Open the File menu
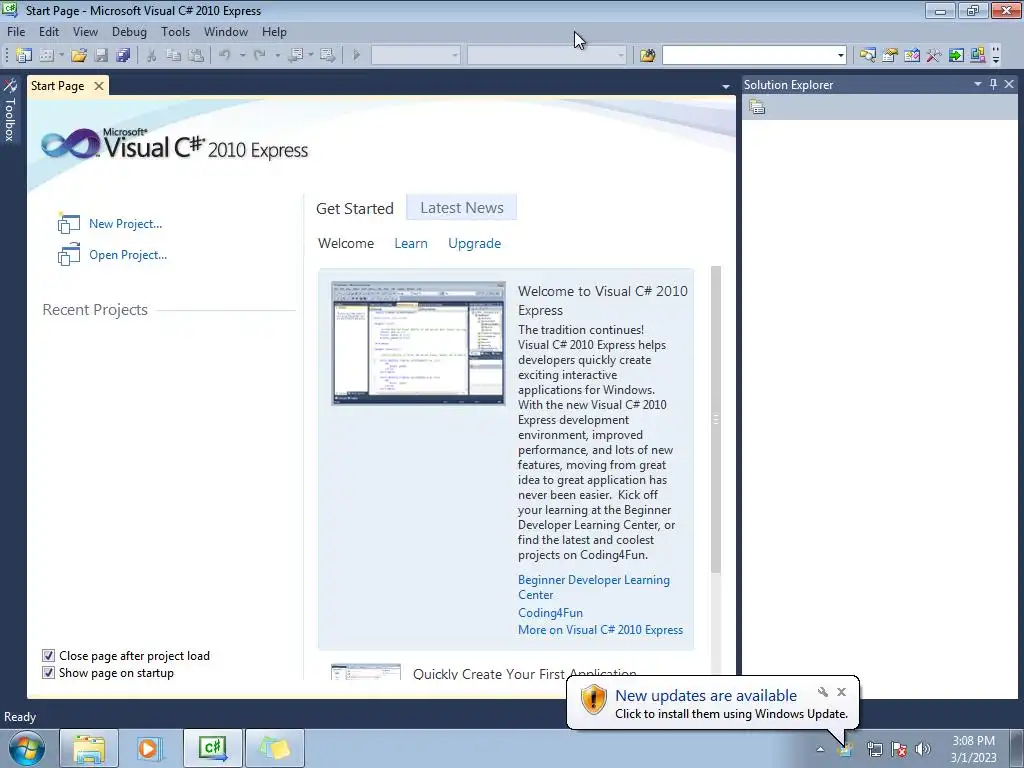Viewport: 1024px width, 768px height. coord(16,31)
